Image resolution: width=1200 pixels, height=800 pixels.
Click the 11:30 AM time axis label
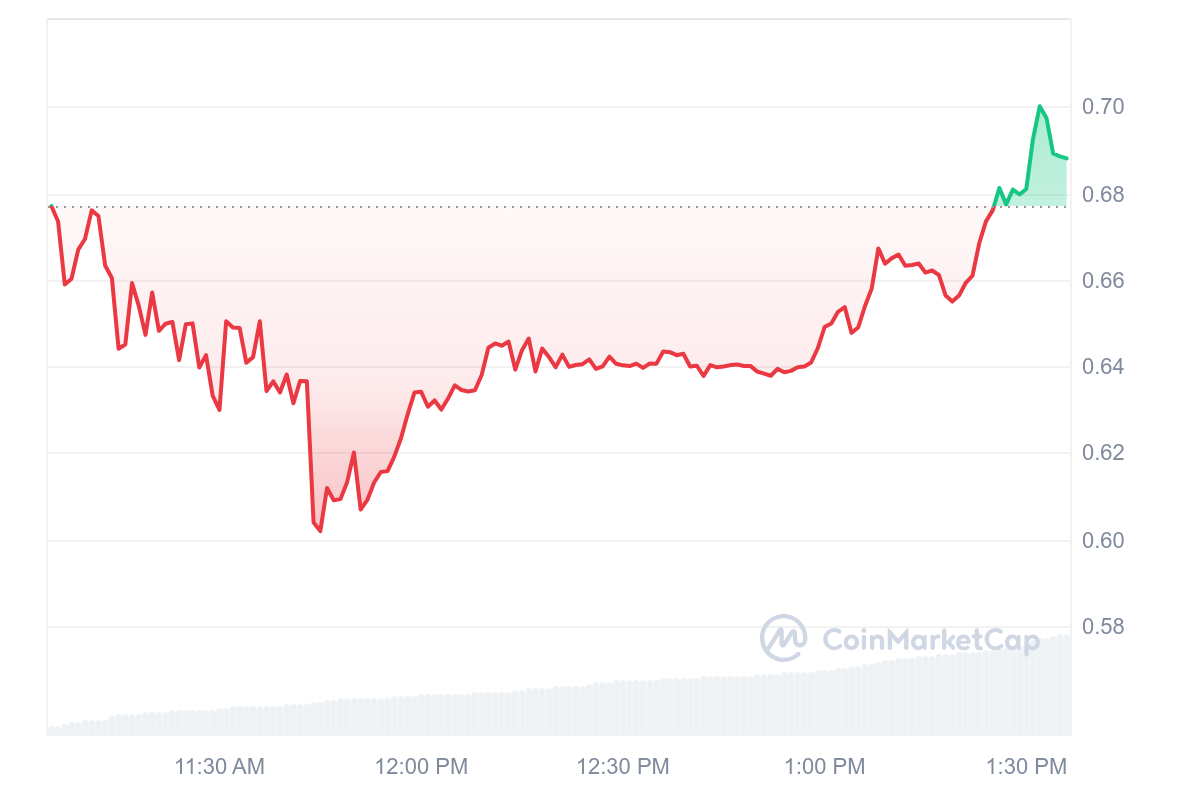click(x=220, y=767)
